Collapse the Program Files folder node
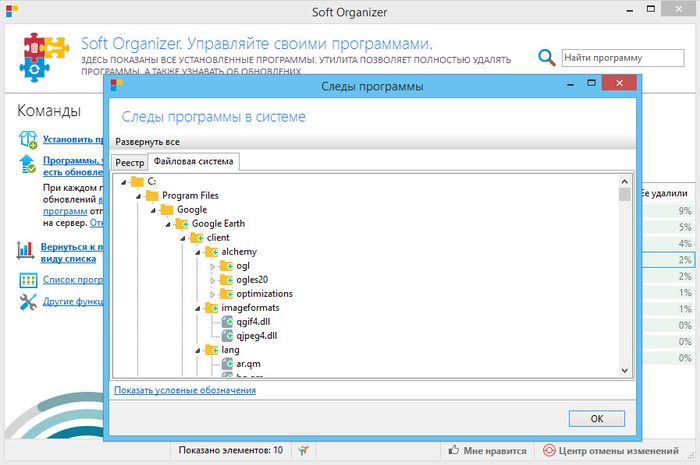 139,196
